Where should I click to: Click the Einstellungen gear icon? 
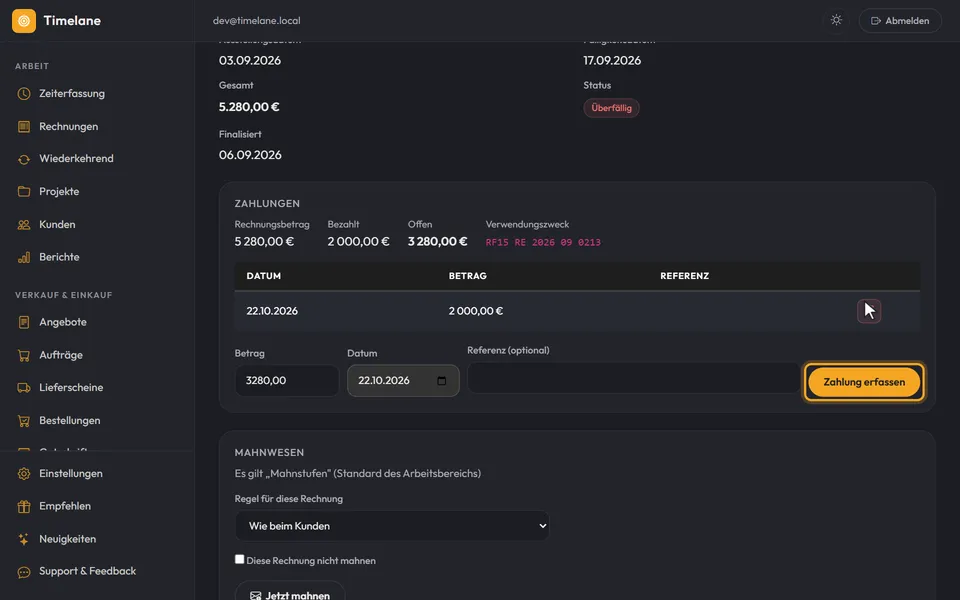coord(24,474)
